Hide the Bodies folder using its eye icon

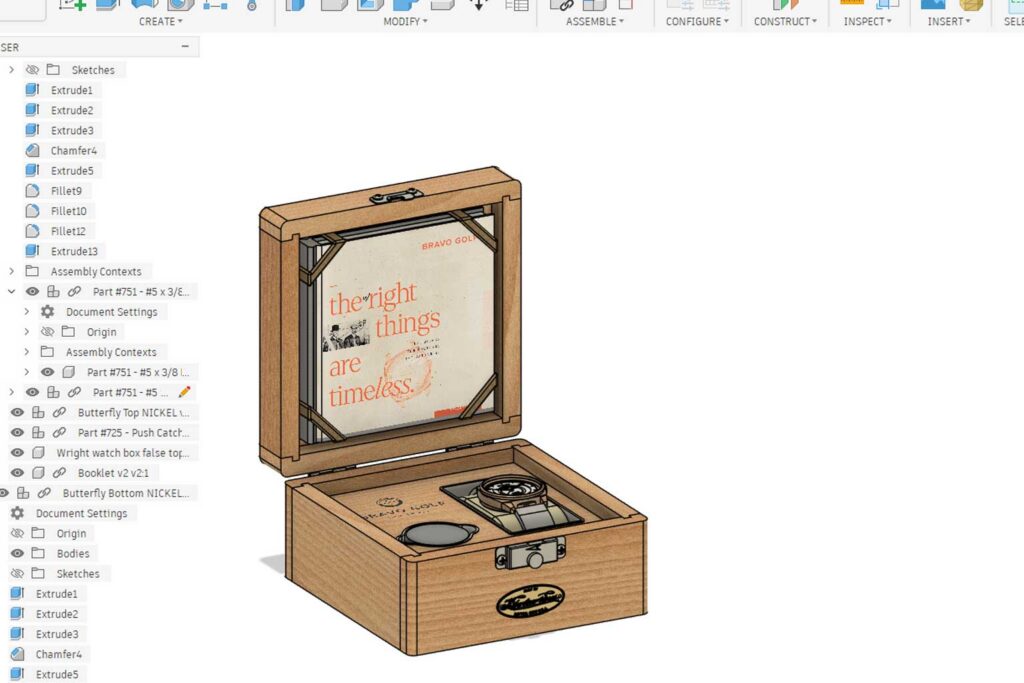click(x=17, y=553)
